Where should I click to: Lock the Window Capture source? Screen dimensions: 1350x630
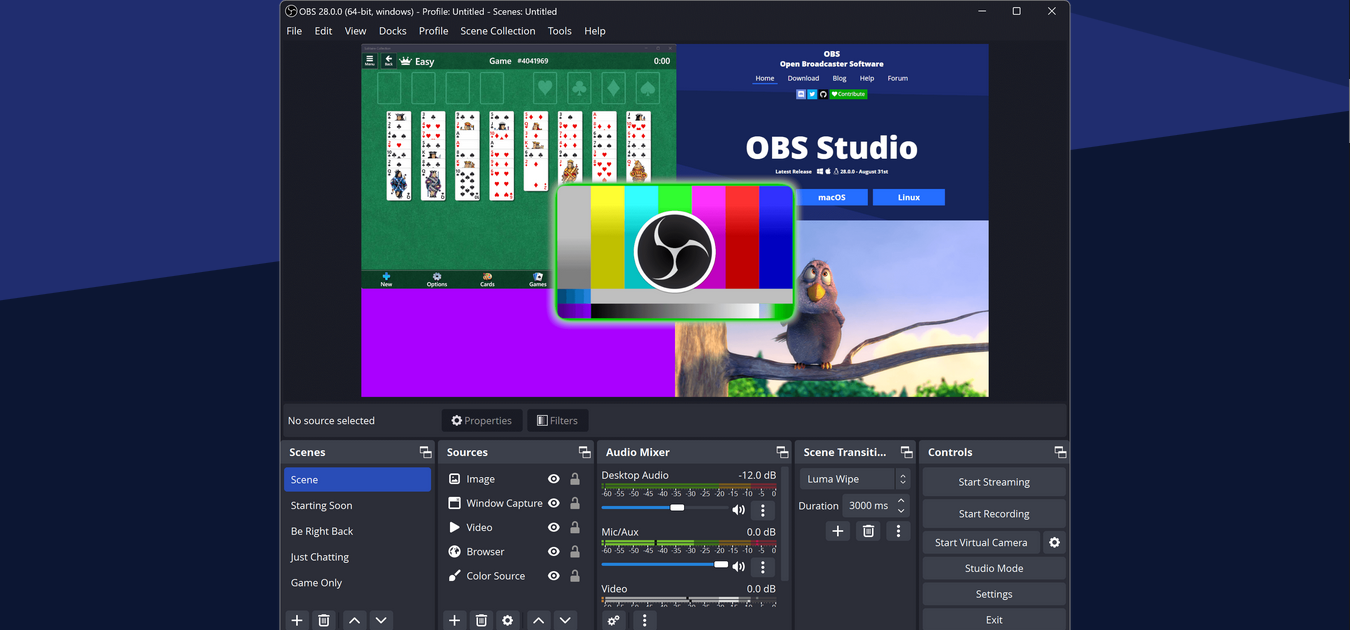pos(575,503)
